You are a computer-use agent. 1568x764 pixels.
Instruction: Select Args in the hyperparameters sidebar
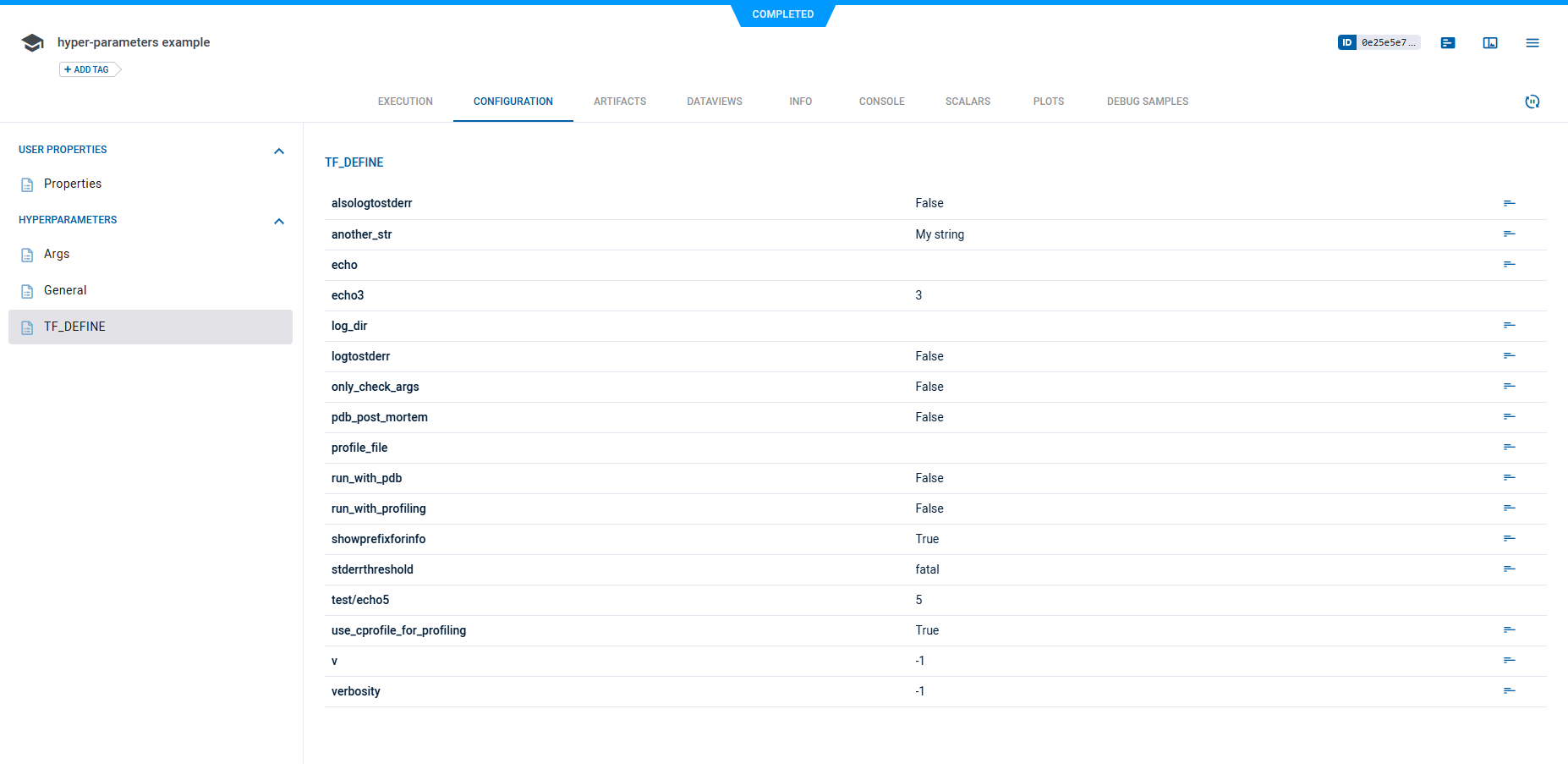pyautogui.click(x=56, y=254)
